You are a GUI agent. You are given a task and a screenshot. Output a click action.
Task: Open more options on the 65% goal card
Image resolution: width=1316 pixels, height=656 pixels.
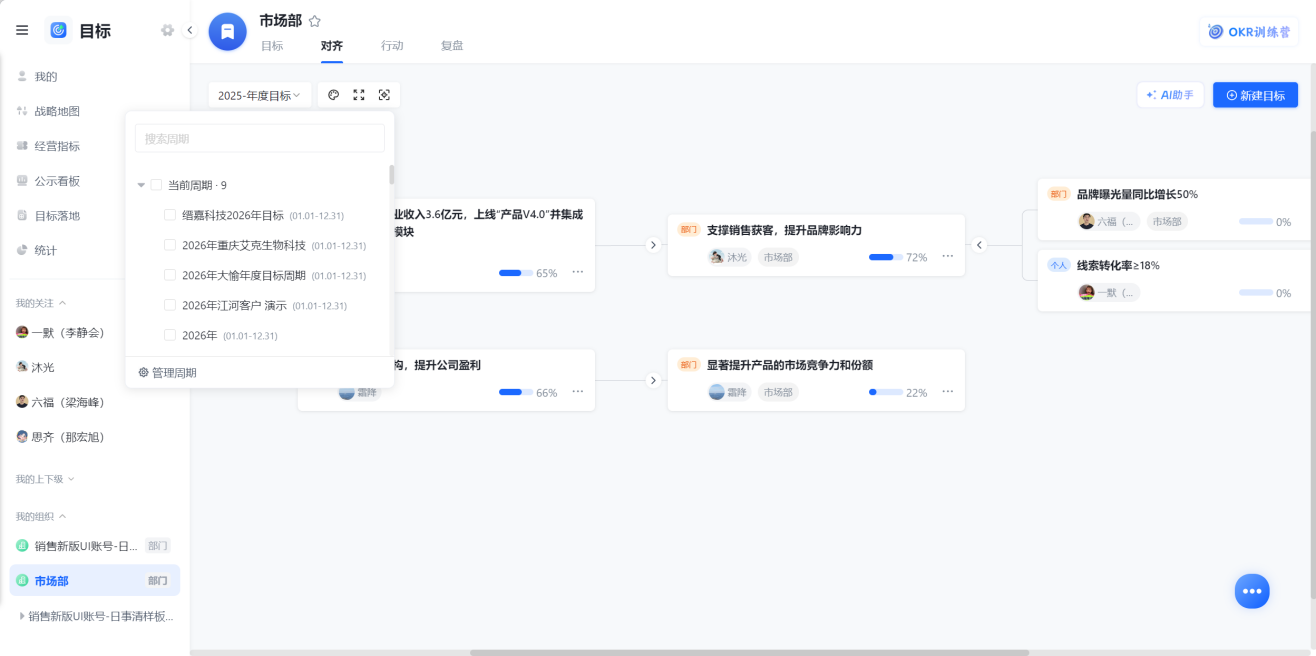click(578, 272)
